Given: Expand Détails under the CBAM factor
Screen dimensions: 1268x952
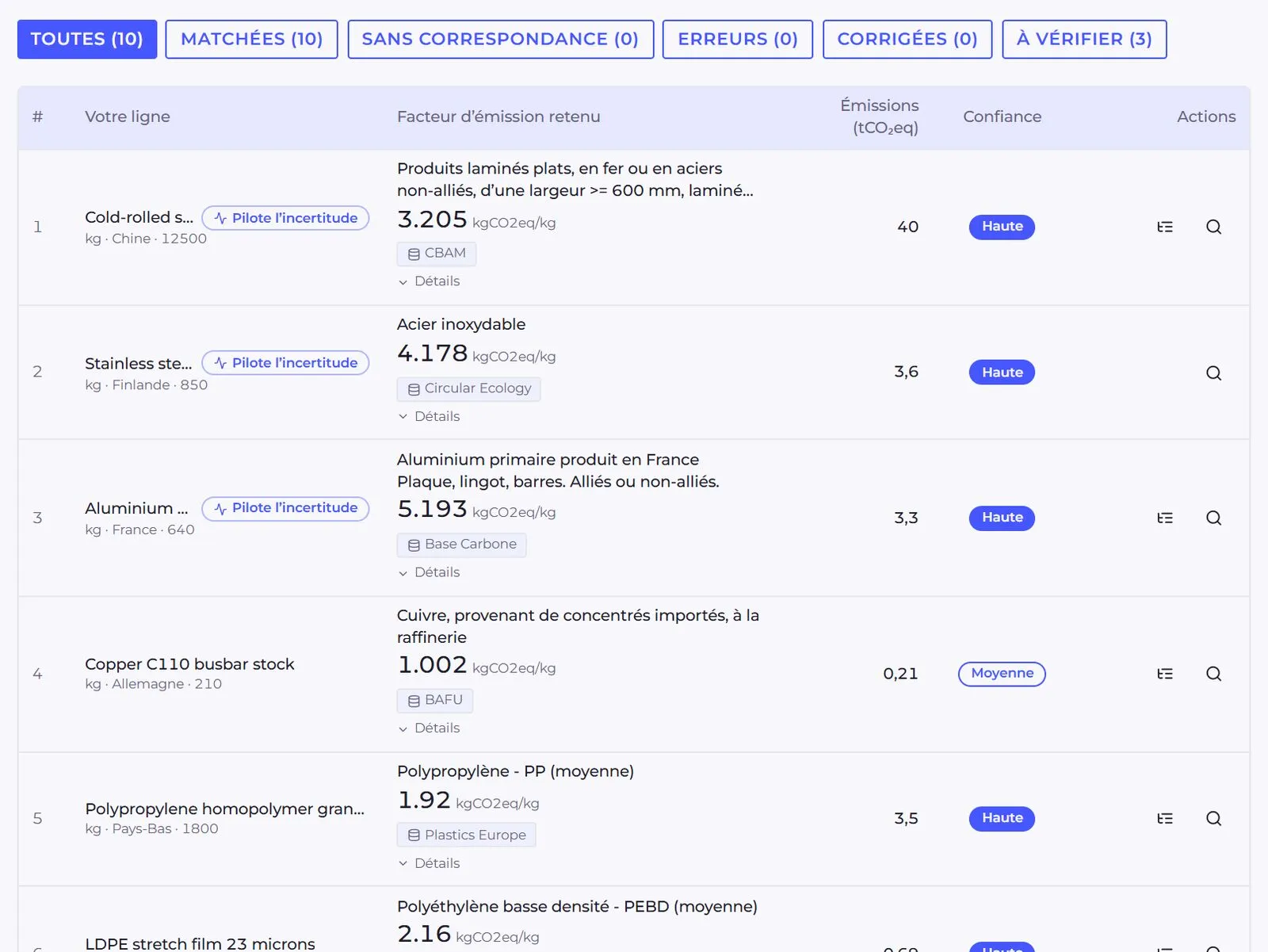Looking at the screenshot, I should 429,281.
